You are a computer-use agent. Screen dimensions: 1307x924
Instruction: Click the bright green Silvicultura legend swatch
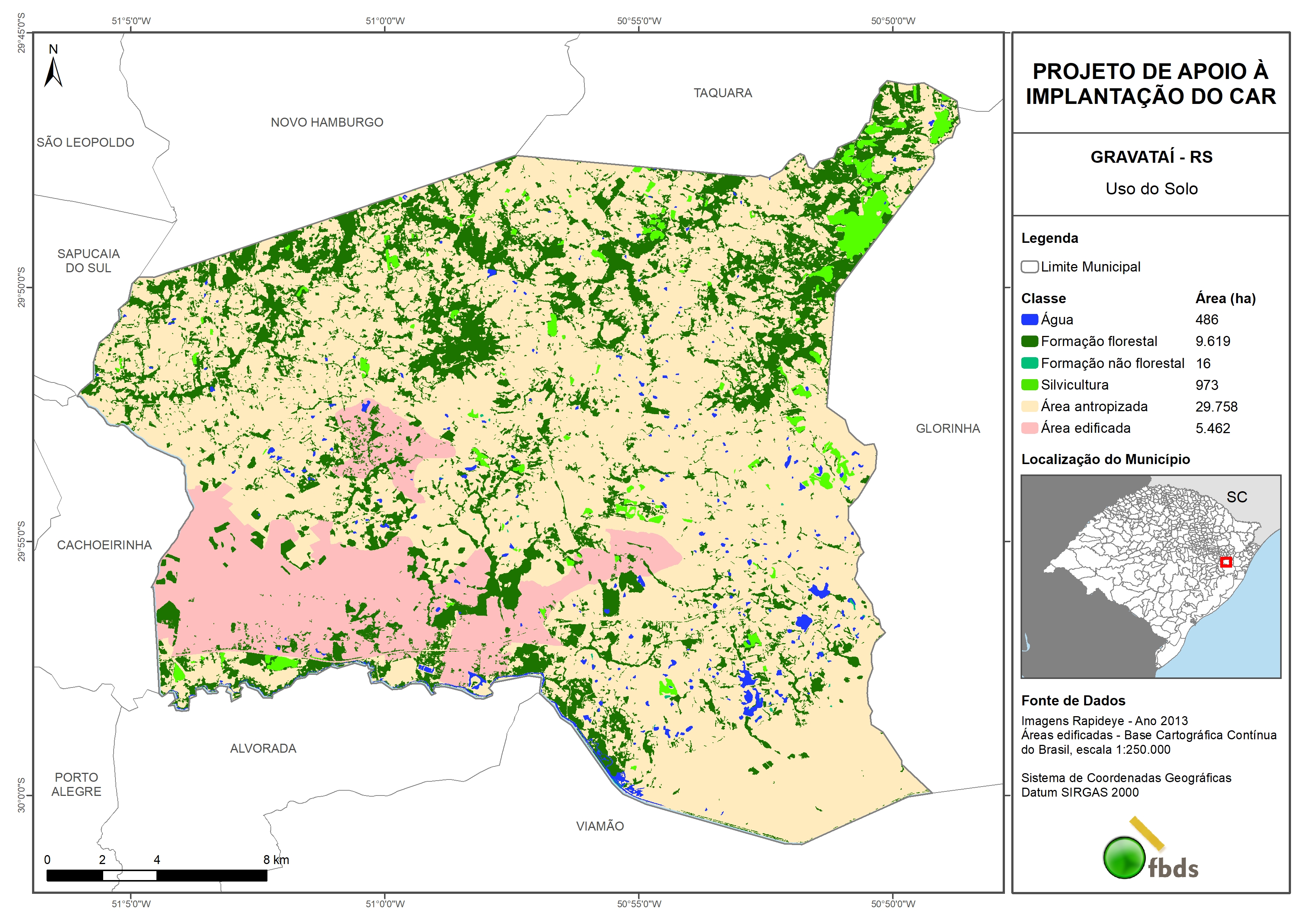pyautogui.click(x=1029, y=385)
